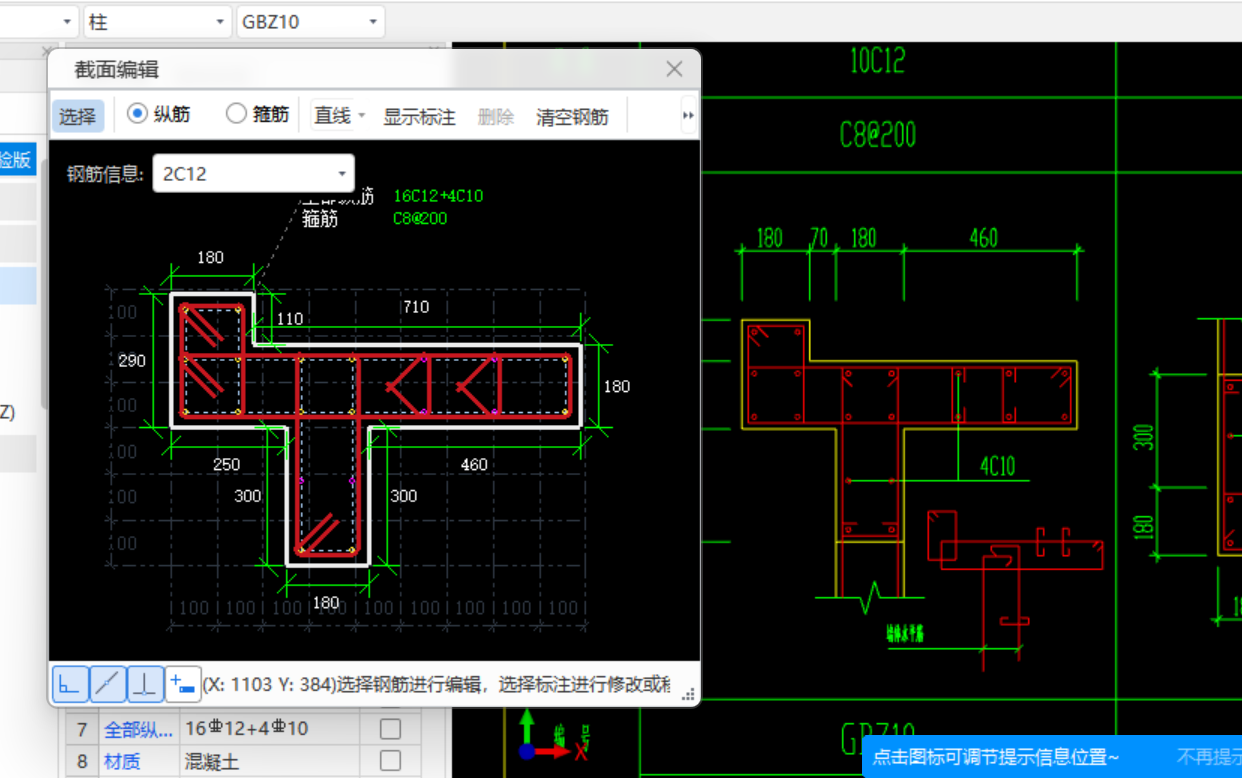Open the 钢筋信息 2C12 dropdown
Viewport: 1242px width, 778px height.
(253, 174)
